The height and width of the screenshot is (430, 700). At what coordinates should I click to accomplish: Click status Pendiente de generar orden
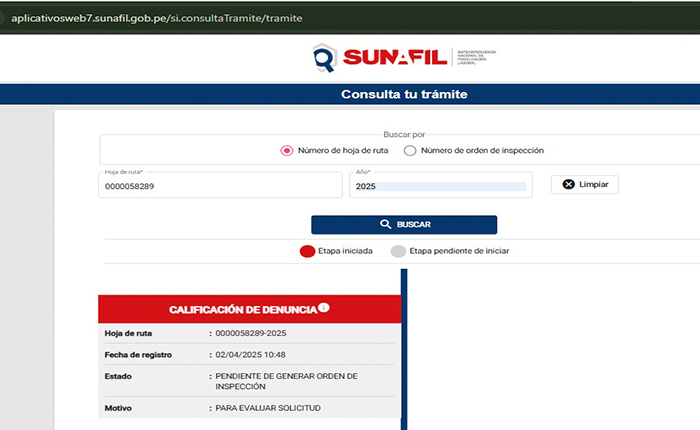[286, 381]
